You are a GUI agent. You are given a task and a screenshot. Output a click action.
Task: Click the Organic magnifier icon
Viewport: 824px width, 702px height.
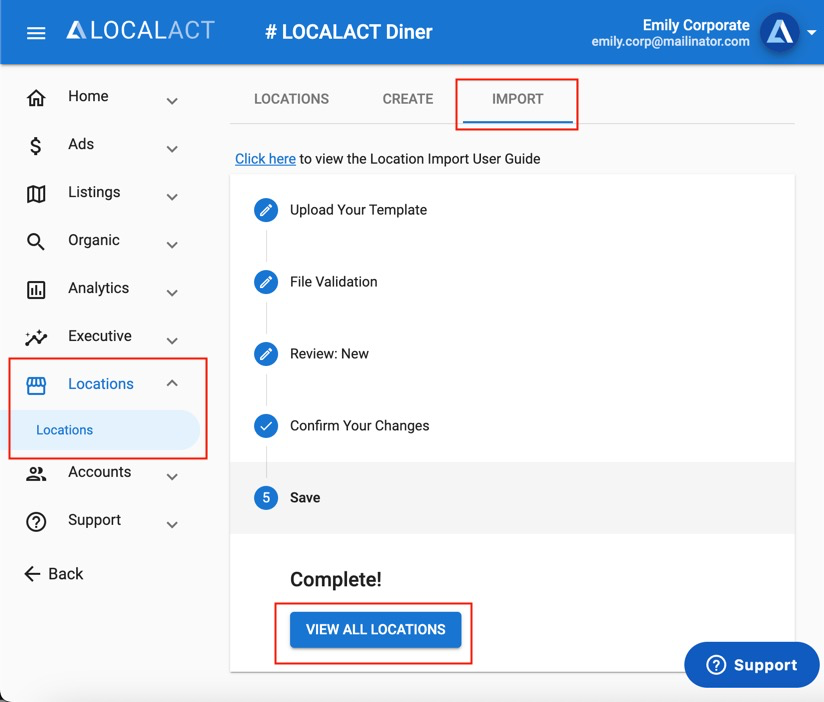pos(36,242)
